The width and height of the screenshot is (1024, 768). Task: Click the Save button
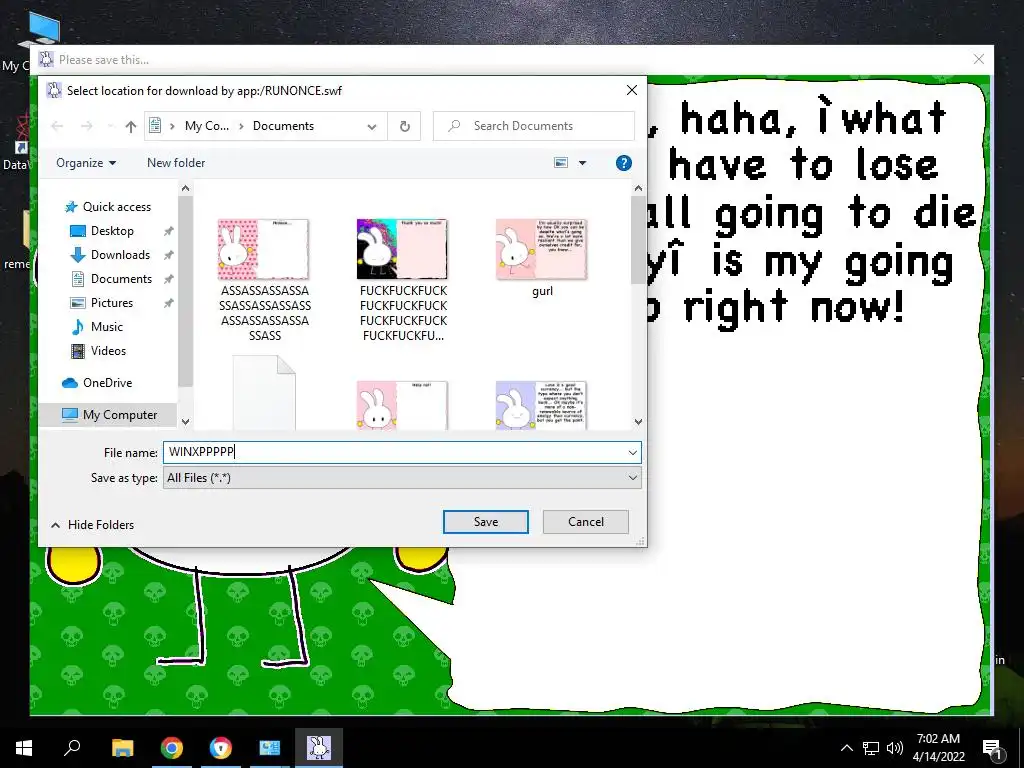(x=485, y=522)
